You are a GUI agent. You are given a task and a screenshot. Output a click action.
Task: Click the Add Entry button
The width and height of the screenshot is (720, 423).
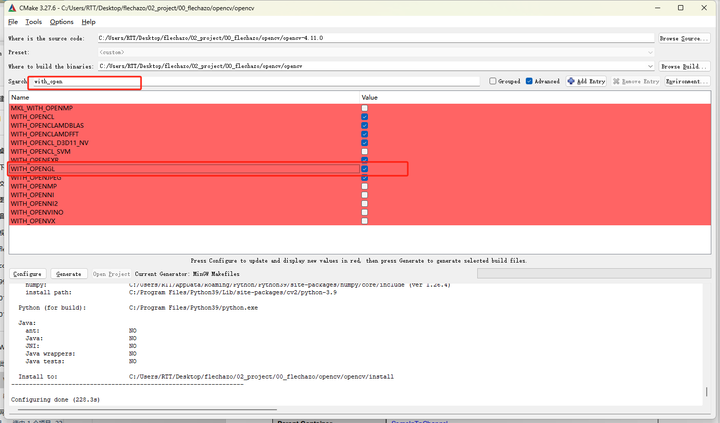pyautogui.click(x=586, y=81)
